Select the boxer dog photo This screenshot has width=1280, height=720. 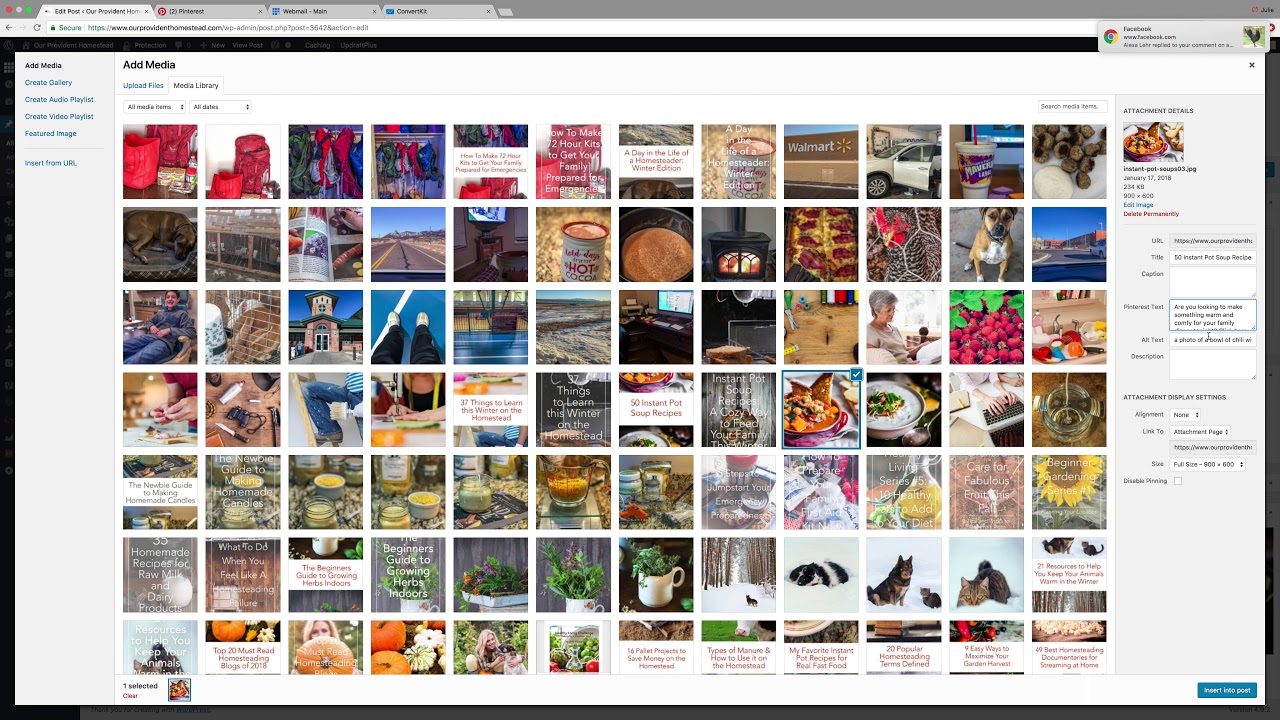click(986, 245)
